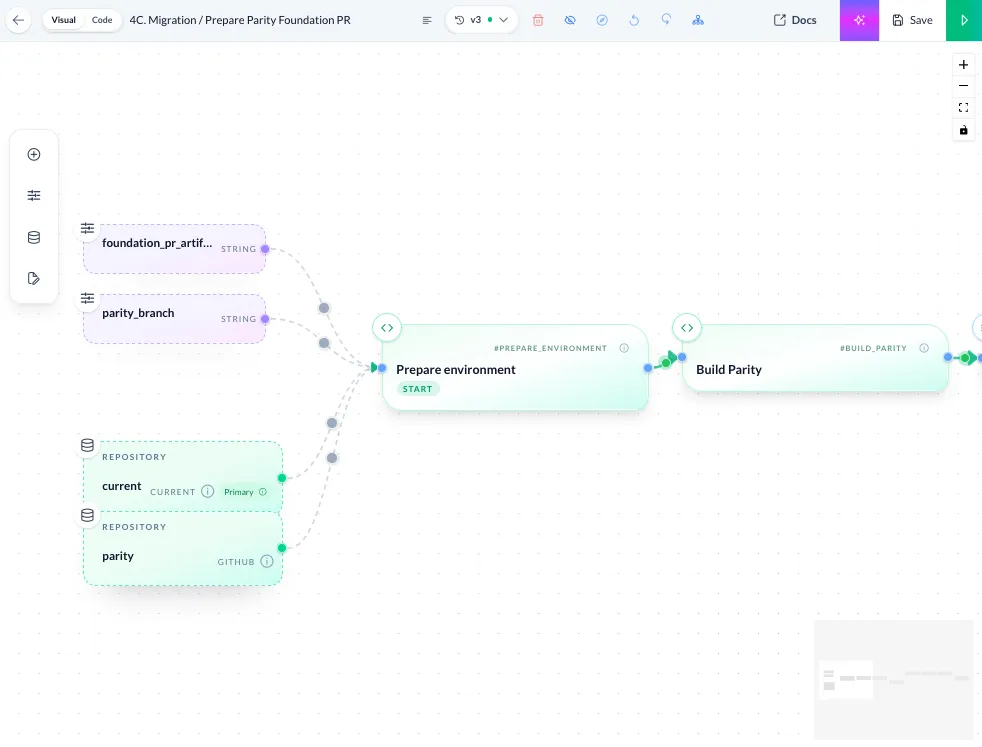982x747 pixels.
Task: Add a new node with sidebar plus icon
Action: pyautogui.click(x=34, y=155)
